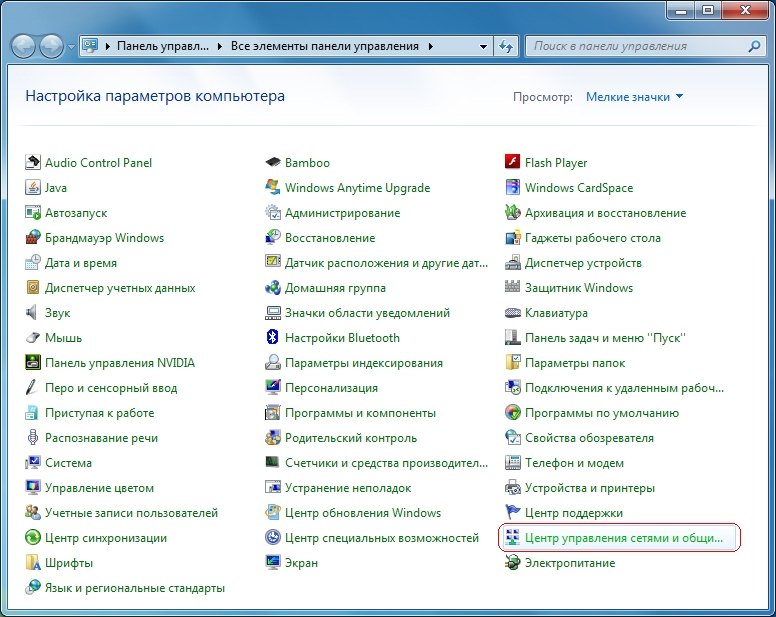Click the Родительский контроль icon

pos(273,438)
